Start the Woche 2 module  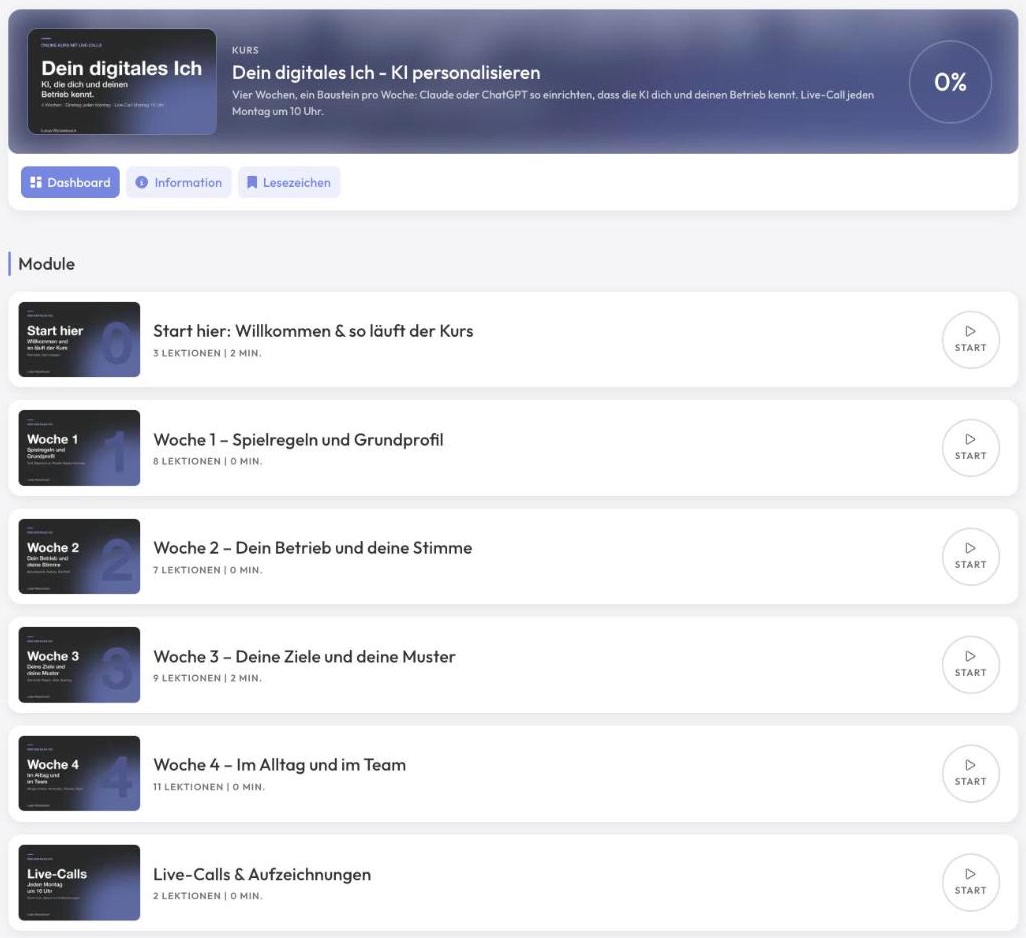click(970, 557)
